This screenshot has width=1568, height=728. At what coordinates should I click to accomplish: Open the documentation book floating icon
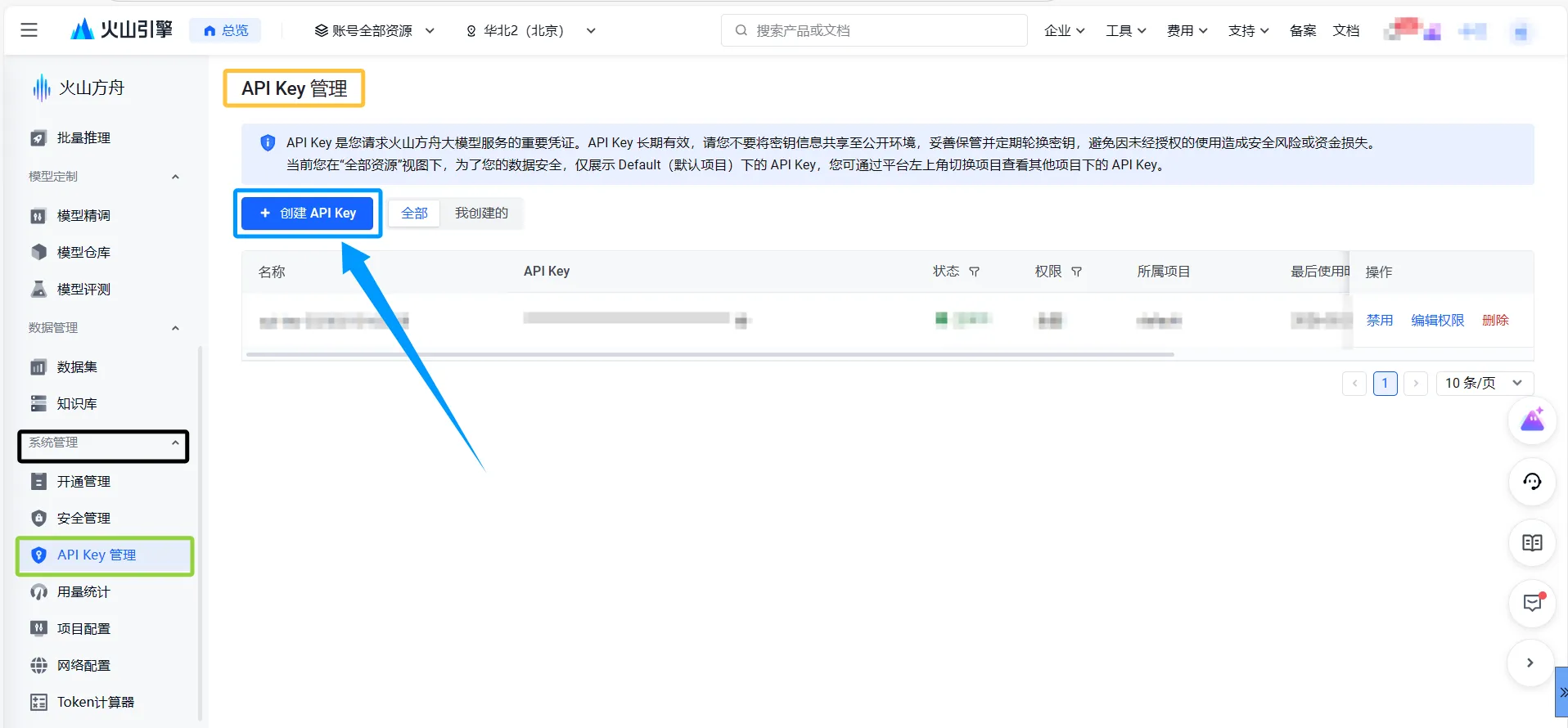[1532, 543]
